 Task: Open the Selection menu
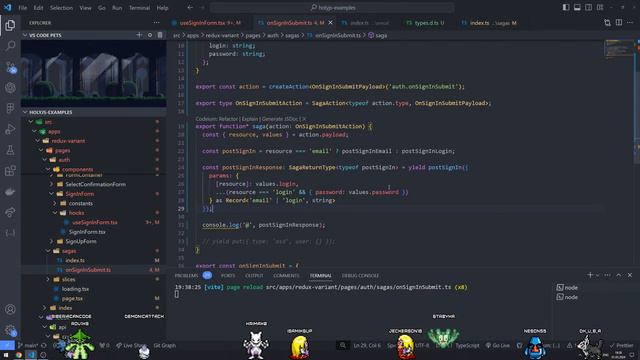click(x=61, y=8)
